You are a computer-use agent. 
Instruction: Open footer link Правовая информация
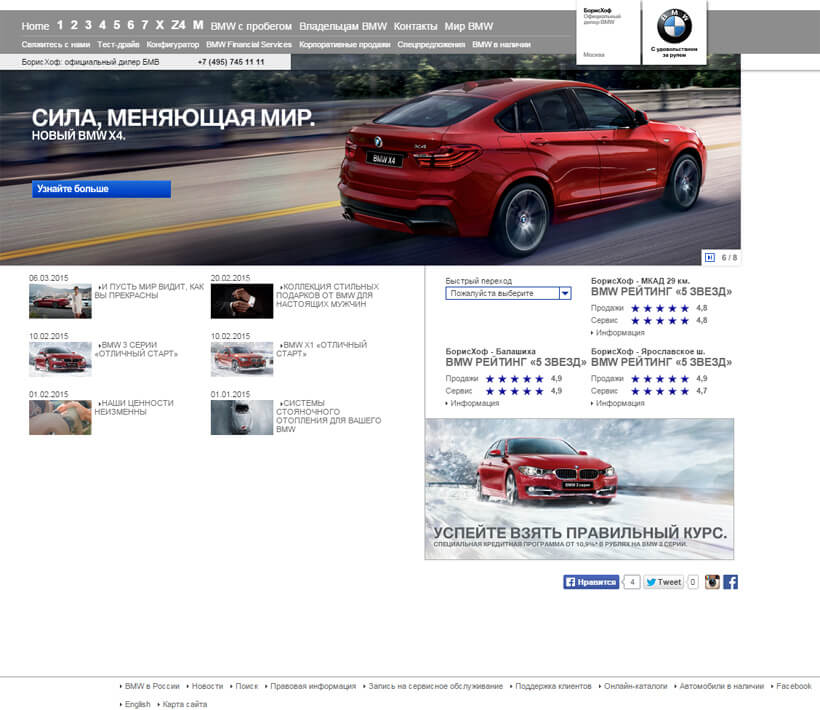pyautogui.click(x=311, y=686)
